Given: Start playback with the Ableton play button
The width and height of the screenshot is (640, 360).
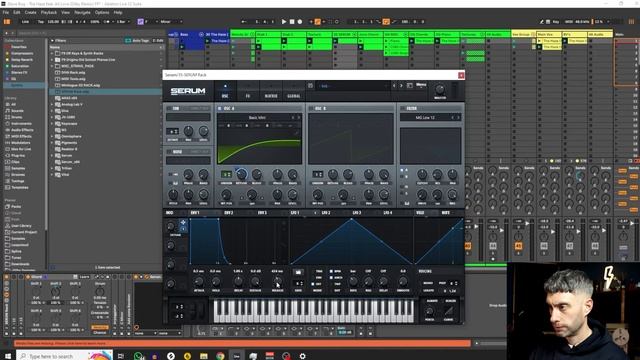Looking at the screenshot, I should 284,22.
